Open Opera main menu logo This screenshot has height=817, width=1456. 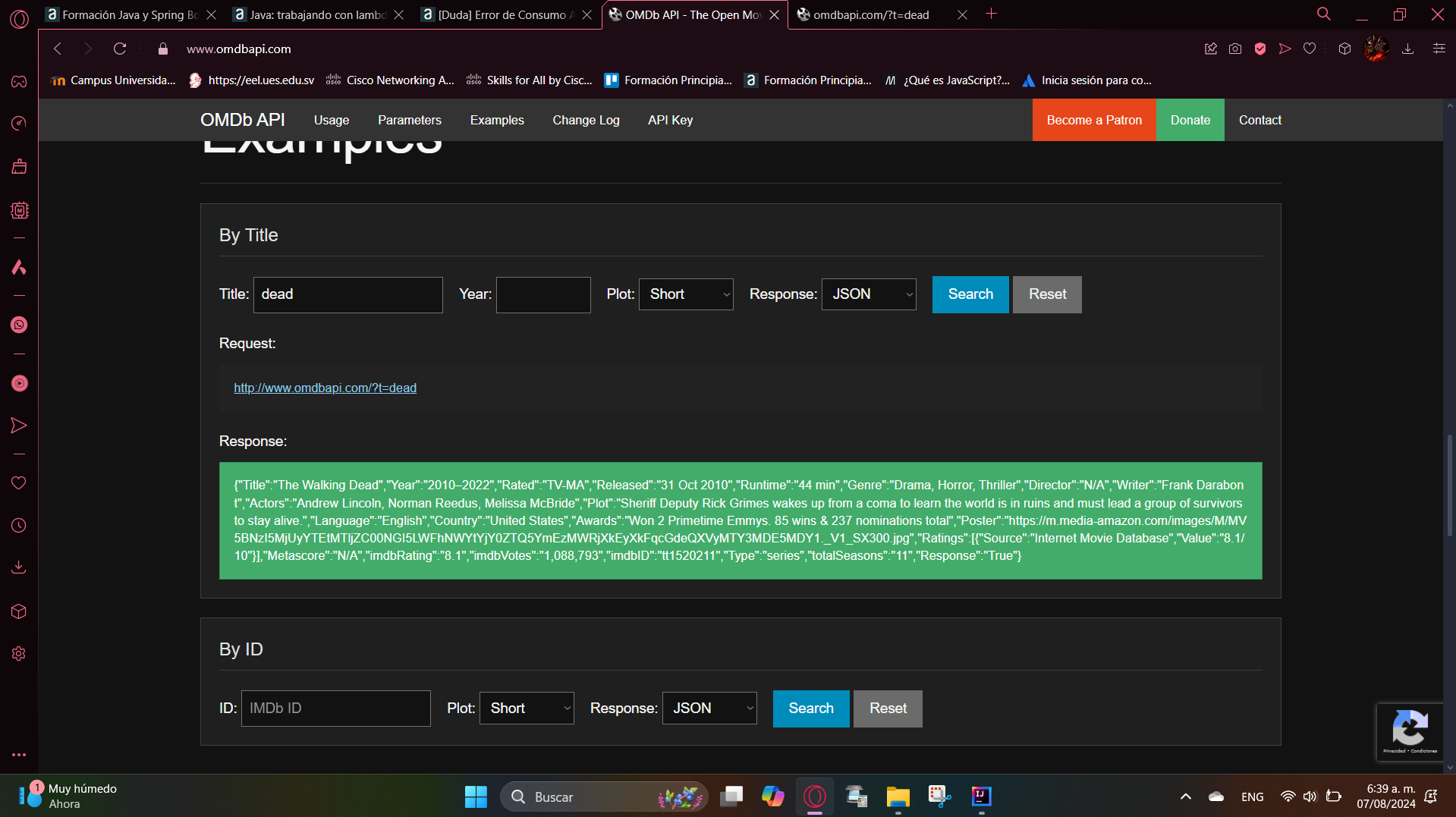click(x=19, y=19)
